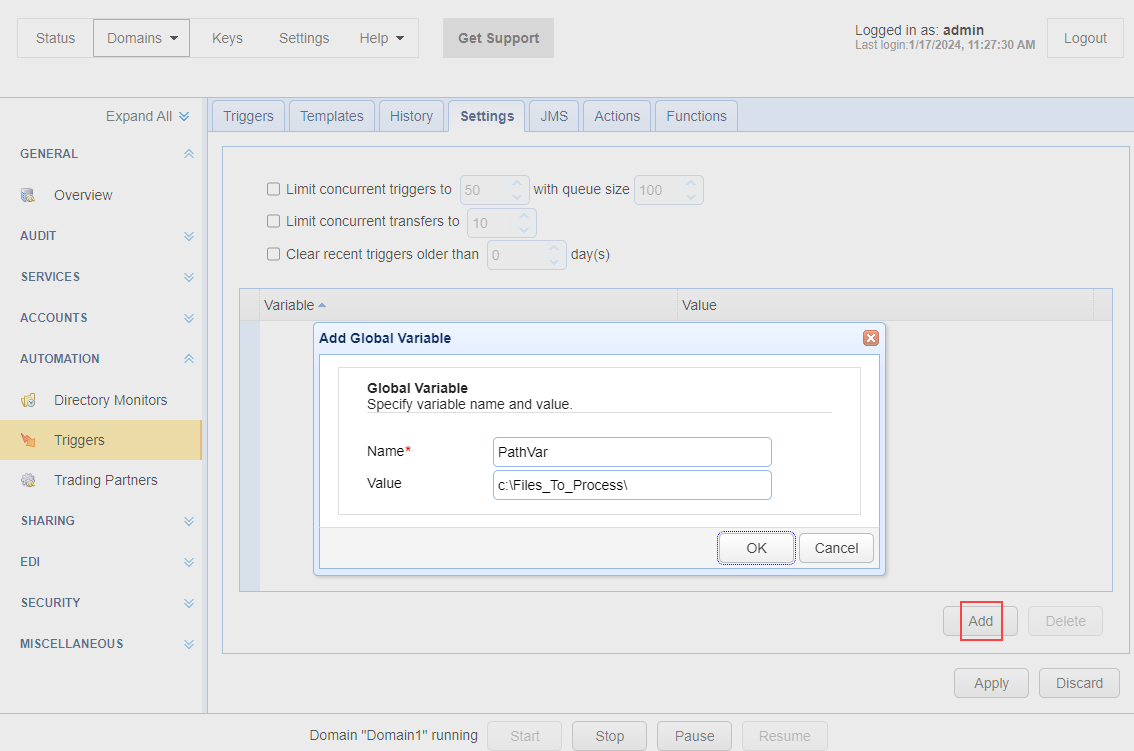The height and width of the screenshot is (751, 1134).
Task: Click the Logout button
Action: click(x=1085, y=38)
